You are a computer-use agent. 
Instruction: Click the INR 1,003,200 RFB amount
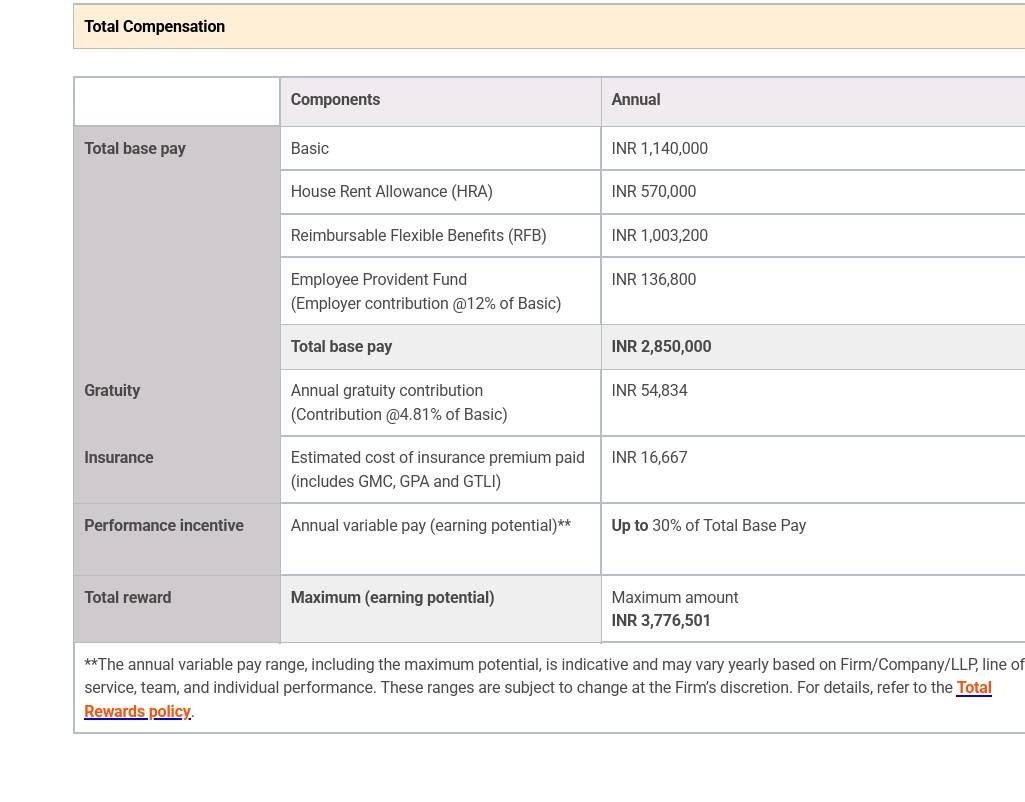[x=660, y=235]
